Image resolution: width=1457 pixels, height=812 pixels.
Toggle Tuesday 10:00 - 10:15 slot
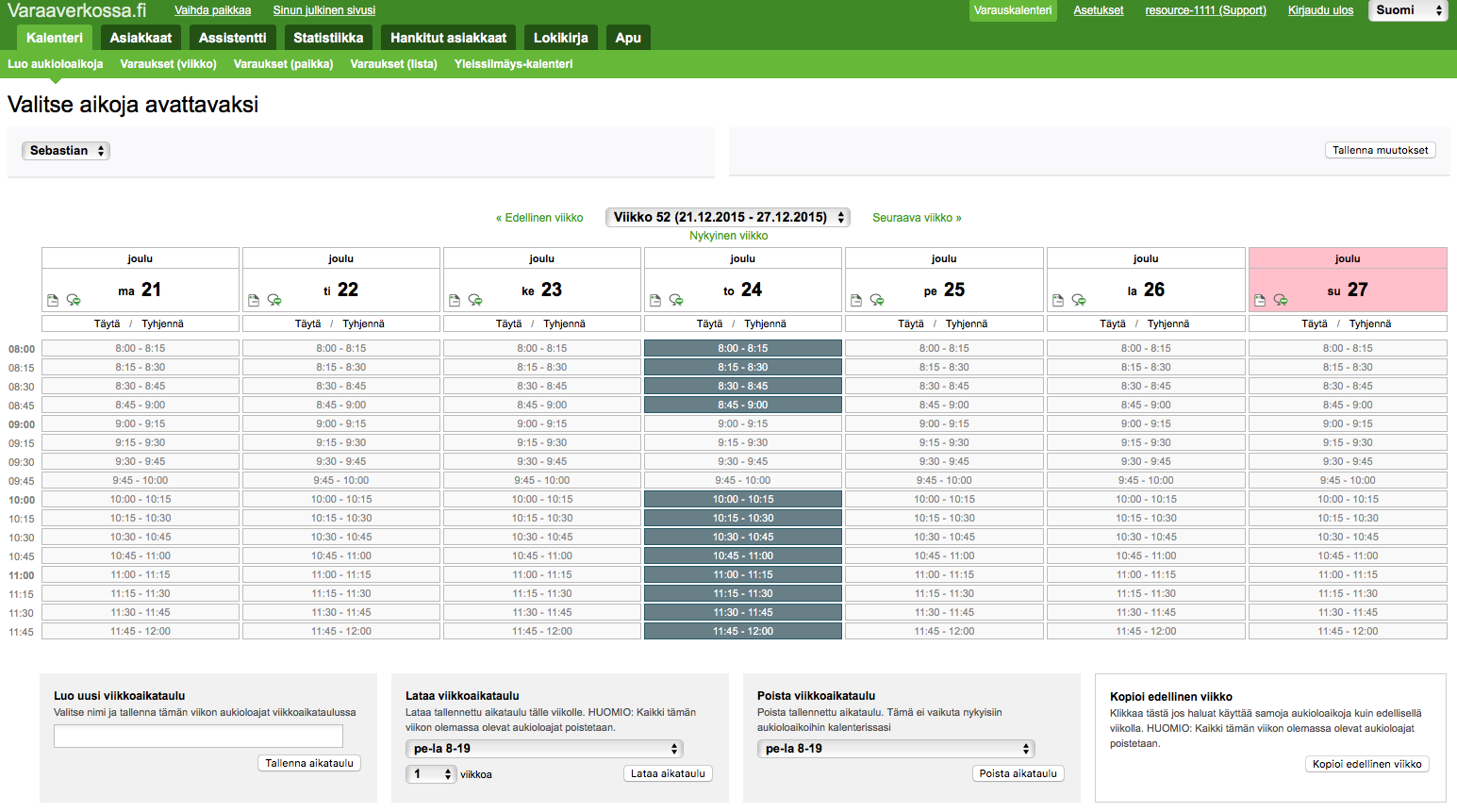pos(341,499)
